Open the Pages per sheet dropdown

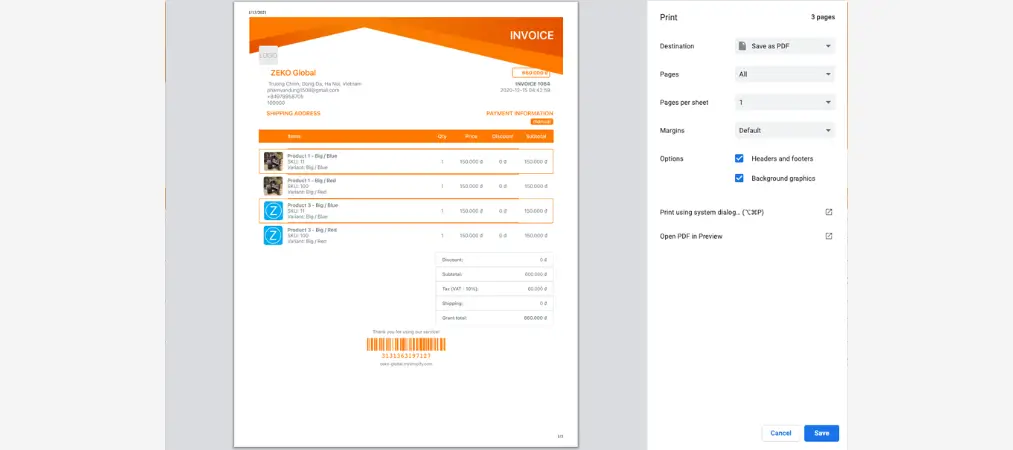785,102
